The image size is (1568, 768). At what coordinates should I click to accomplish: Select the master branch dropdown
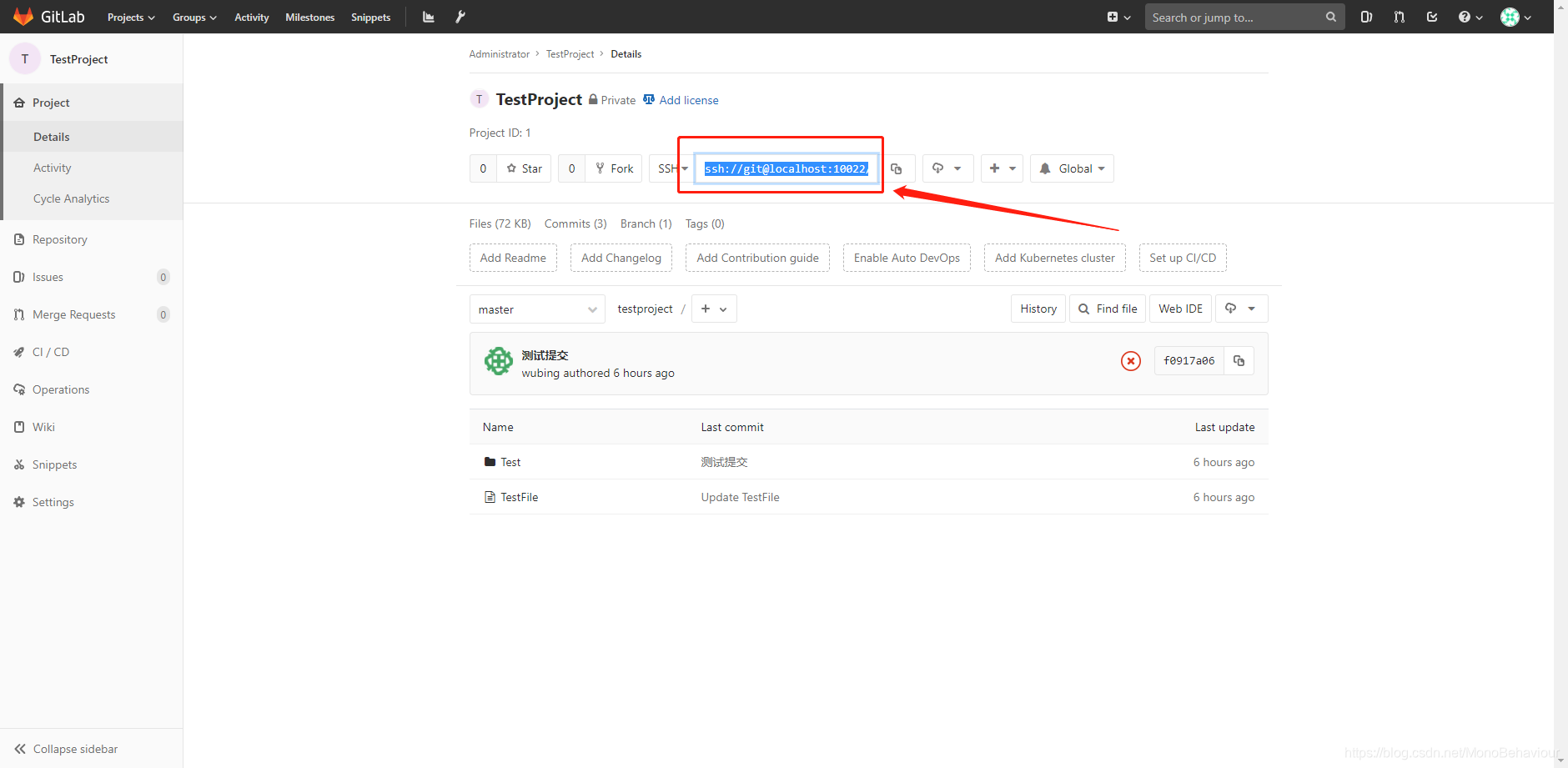[x=537, y=309]
